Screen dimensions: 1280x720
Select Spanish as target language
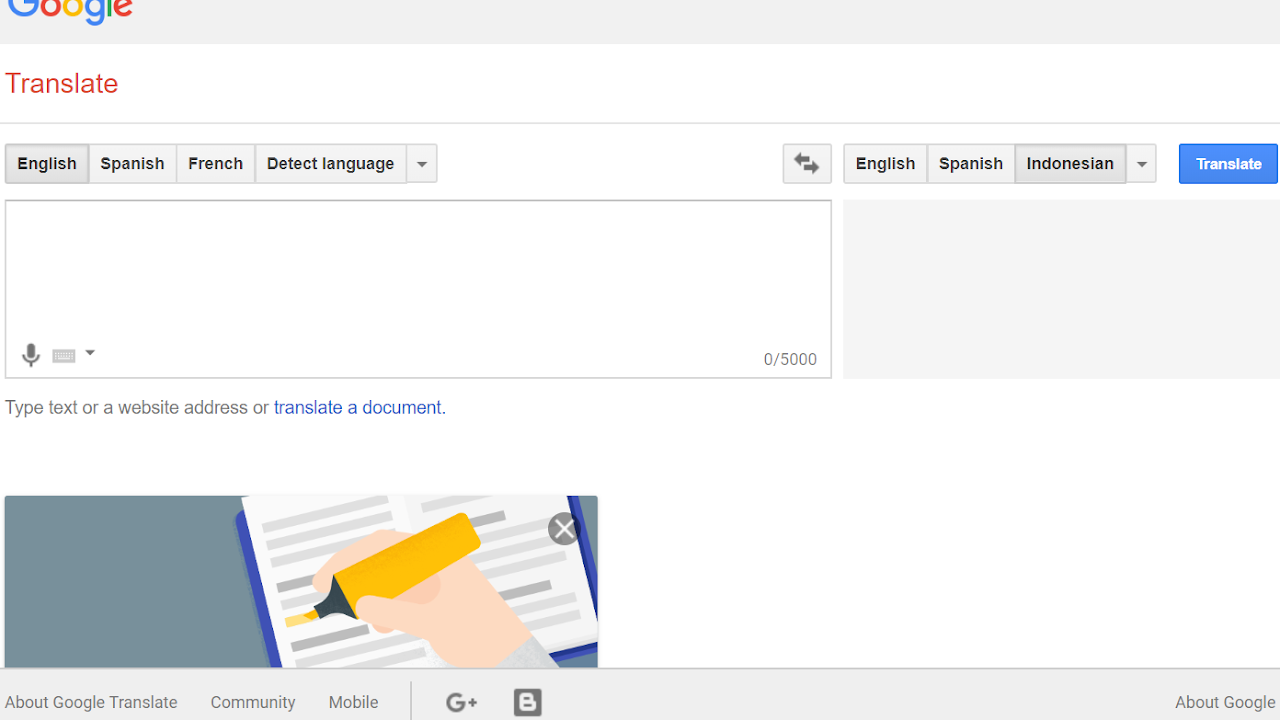point(971,164)
